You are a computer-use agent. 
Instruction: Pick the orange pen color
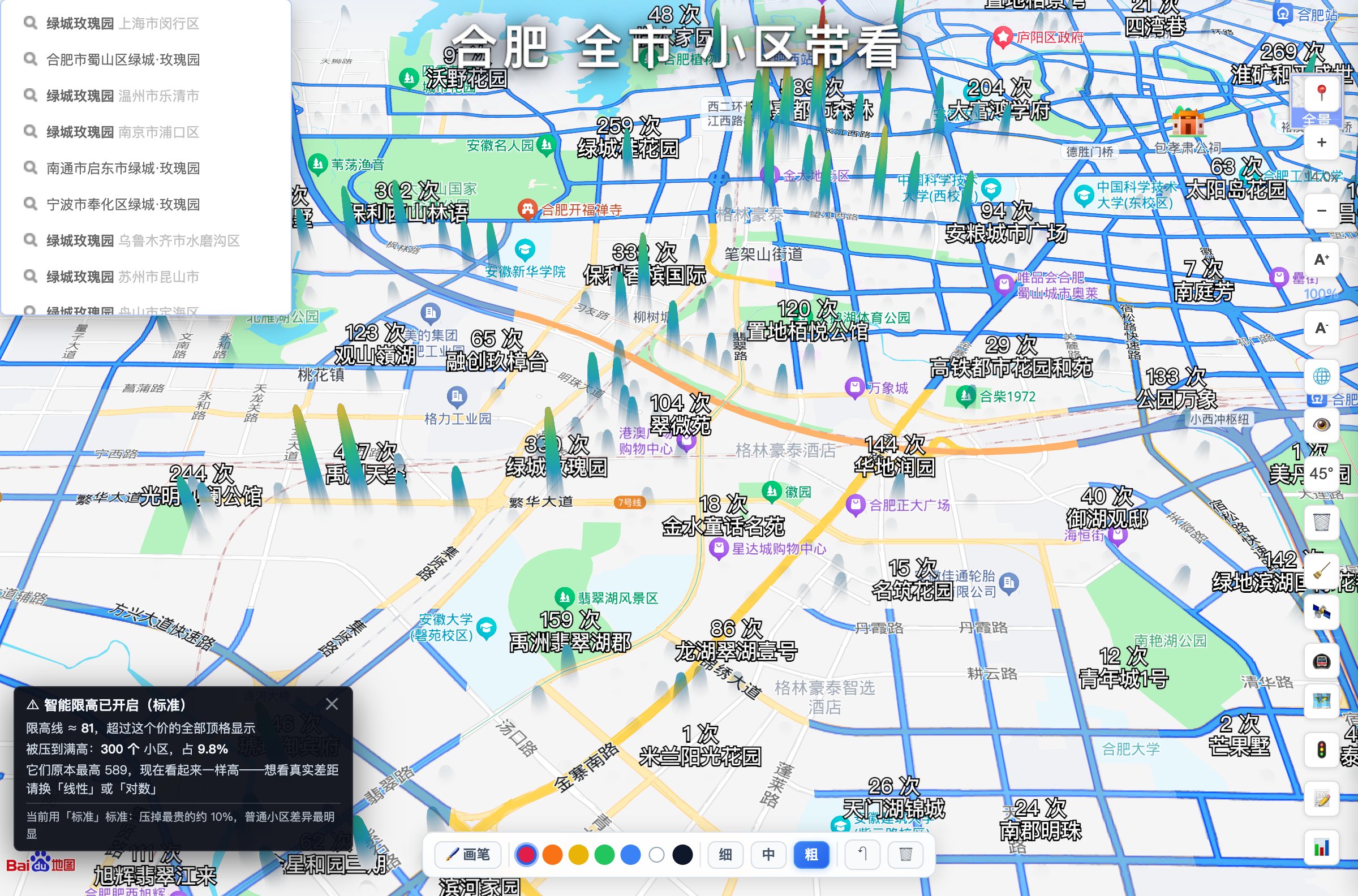(552, 855)
